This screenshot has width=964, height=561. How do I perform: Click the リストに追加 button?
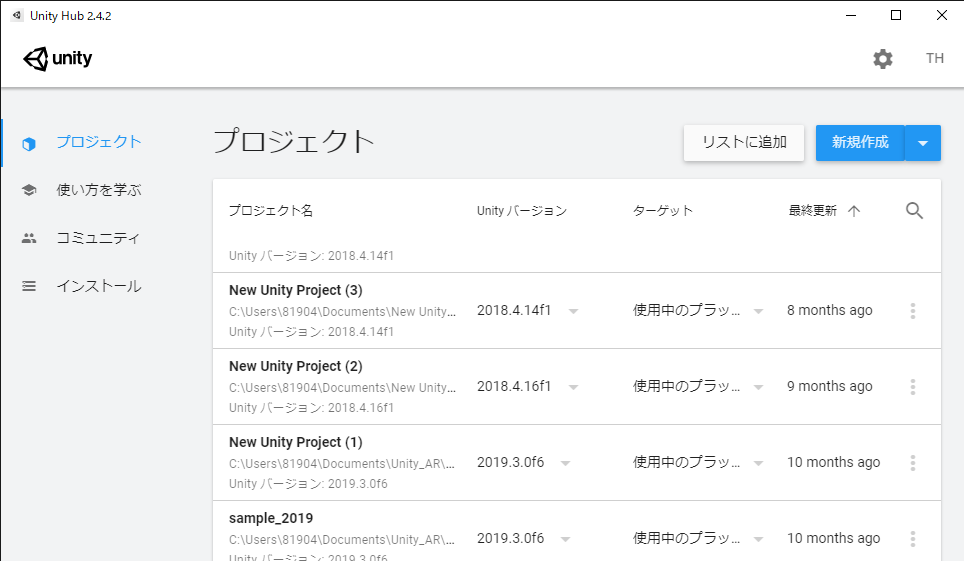[x=744, y=143]
